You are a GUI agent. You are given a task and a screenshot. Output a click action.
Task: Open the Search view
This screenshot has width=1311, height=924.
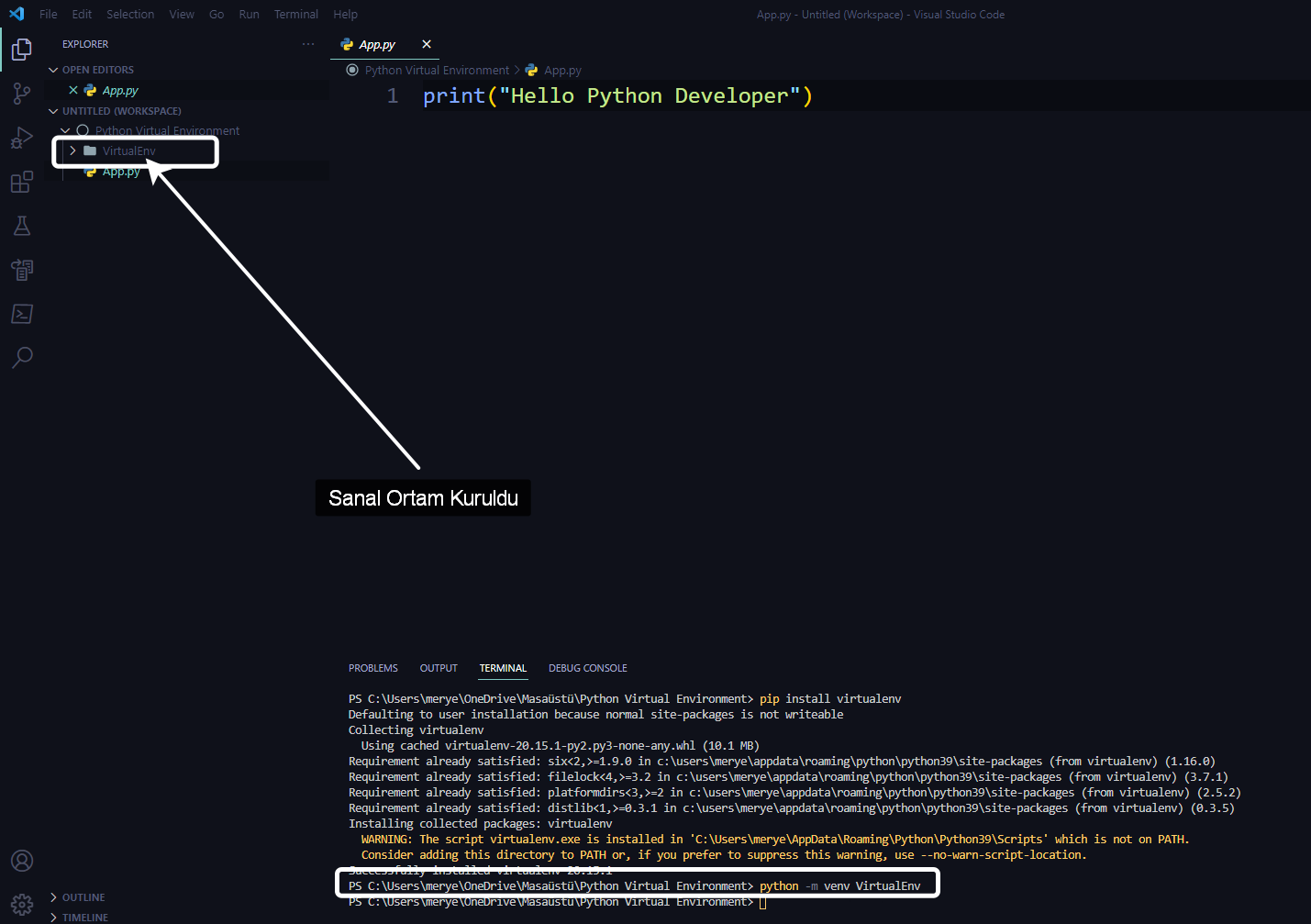click(21, 357)
